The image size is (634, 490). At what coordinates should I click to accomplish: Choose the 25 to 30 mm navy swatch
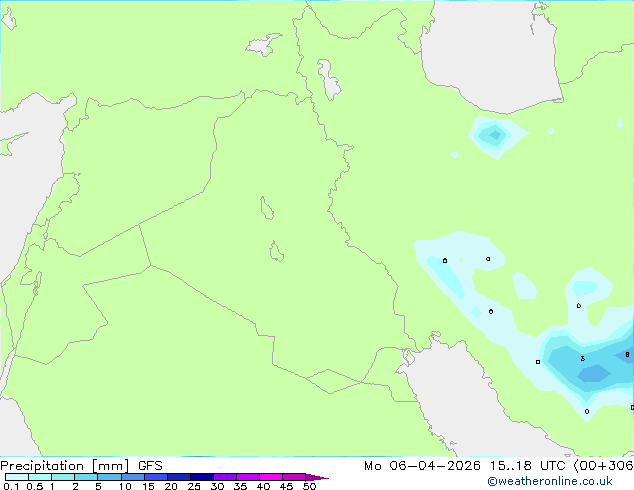click(x=202, y=477)
